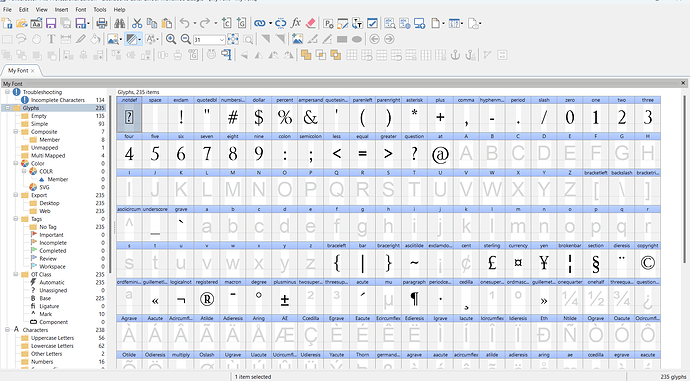This screenshot has width=690, height=381.
Task: Select the Empty glyphs category
Action: pos(39,116)
